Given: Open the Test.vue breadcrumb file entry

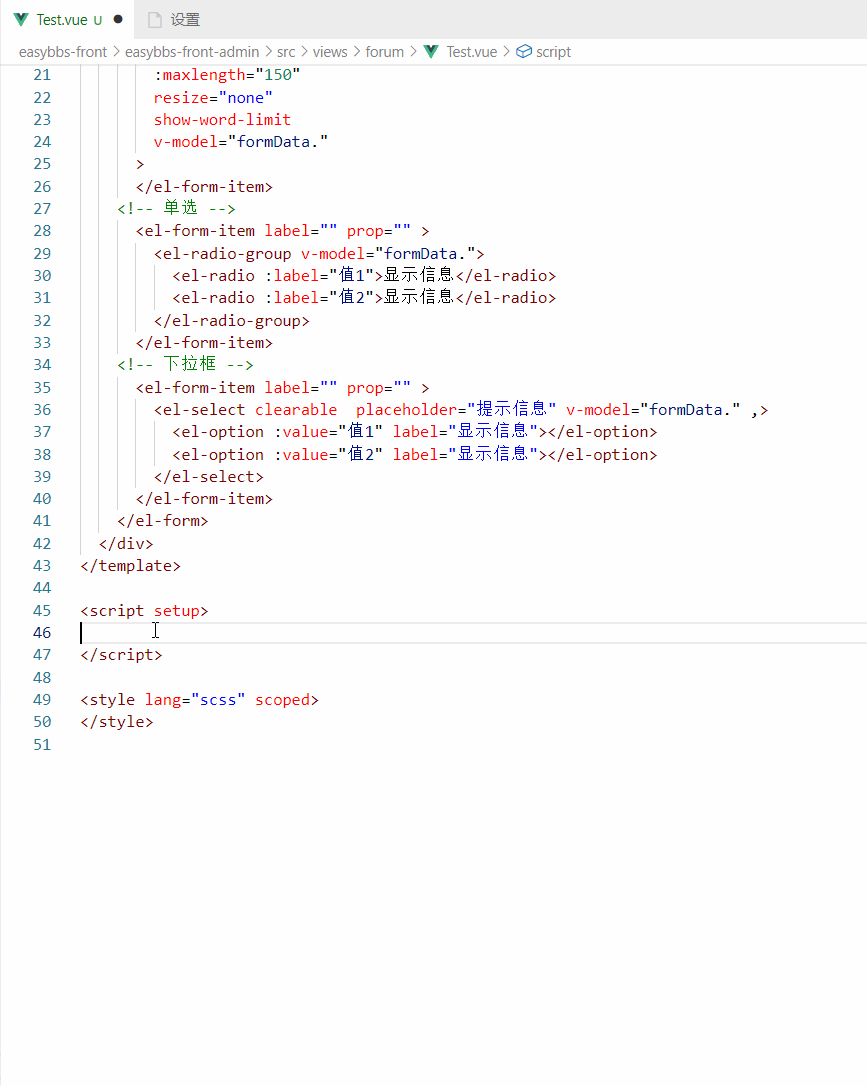Looking at the screenshot, I should pos(472,52).
